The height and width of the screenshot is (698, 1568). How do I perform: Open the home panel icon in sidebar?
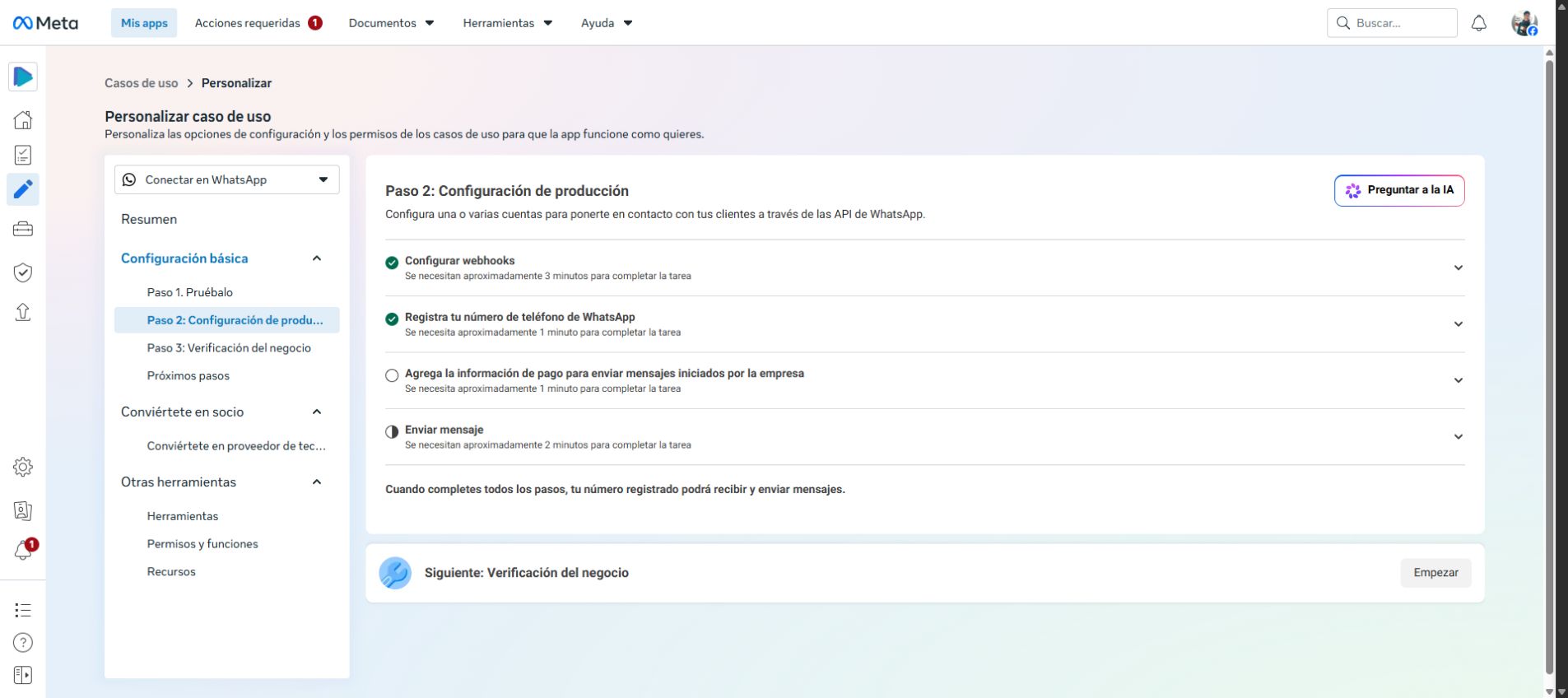pyautogui.click(x=23, y=120)
